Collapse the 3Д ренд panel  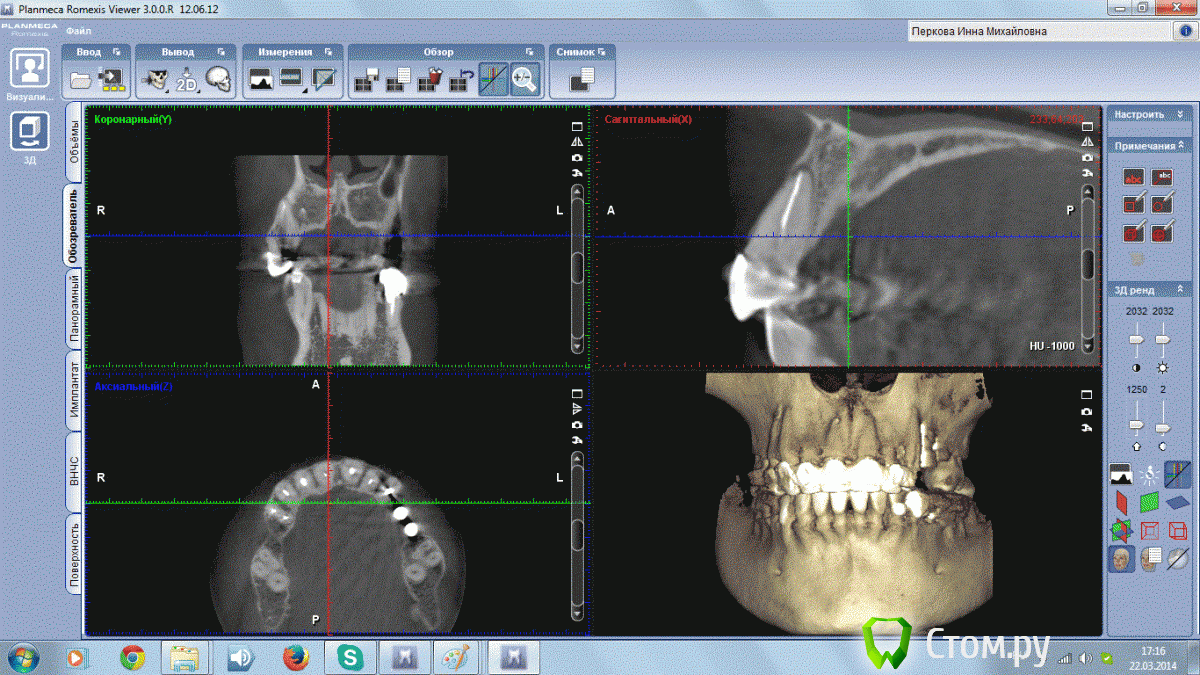pyautogui.click(x=1182, y=290)
